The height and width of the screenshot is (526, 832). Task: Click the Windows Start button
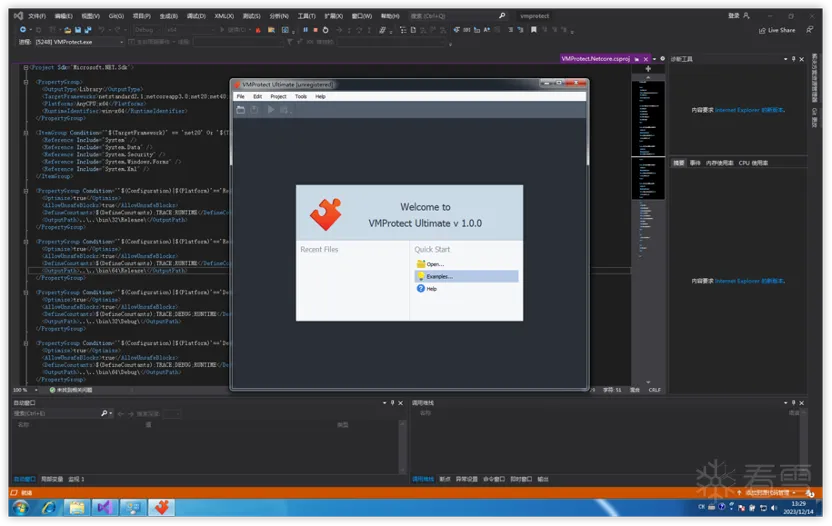click(x=21, y=508)
